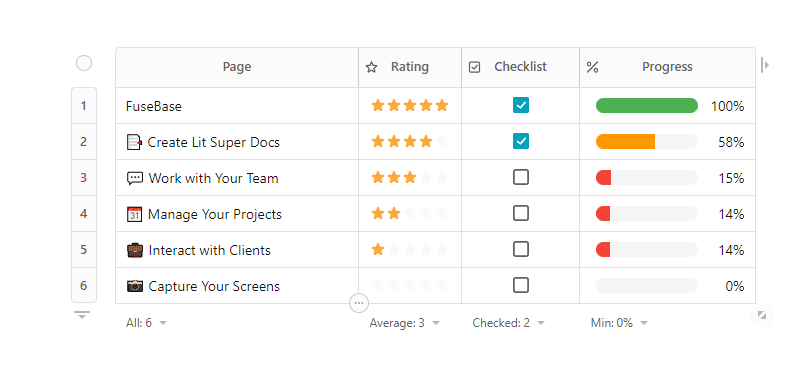Click the calendar icon beside Manage Your Projects
Viewport: 808px width, 367px height.
134,214
